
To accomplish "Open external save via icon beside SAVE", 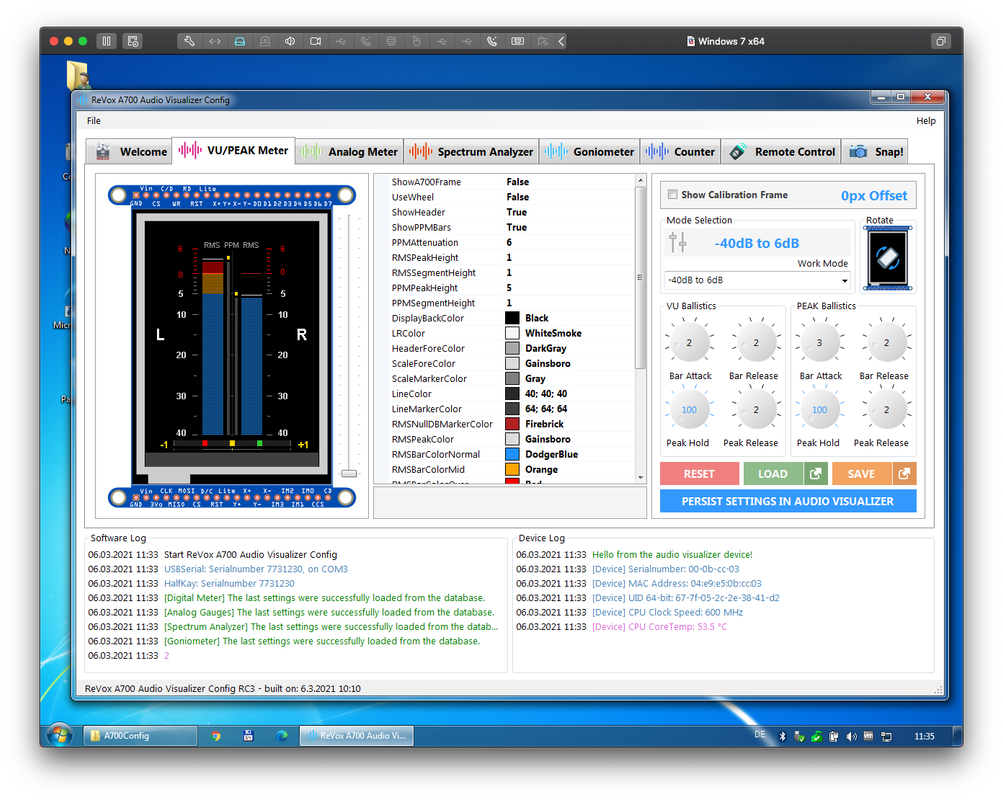I will coord(904,474).
